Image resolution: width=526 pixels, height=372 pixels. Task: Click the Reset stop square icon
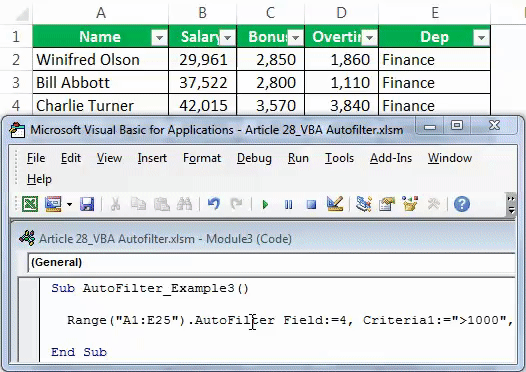(x=311, y=204)
